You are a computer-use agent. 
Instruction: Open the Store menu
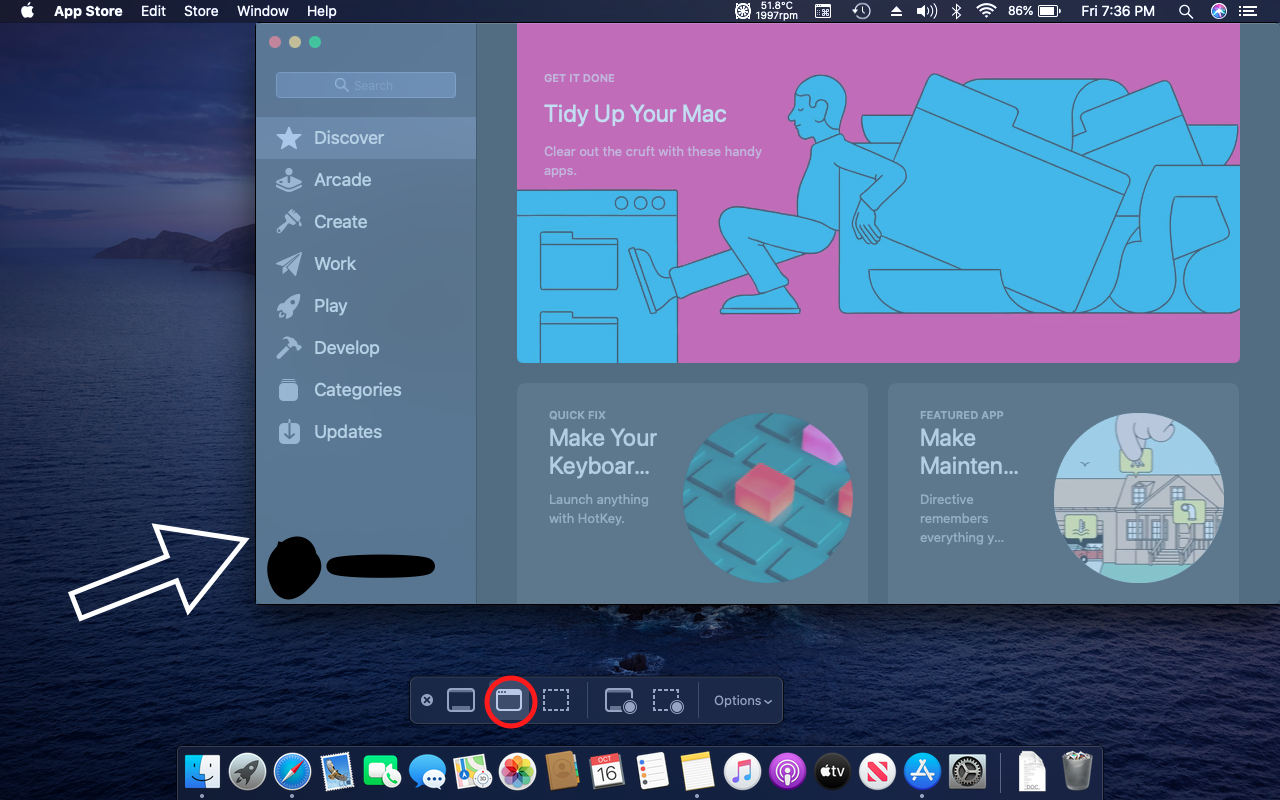click(x=201, y=11)
